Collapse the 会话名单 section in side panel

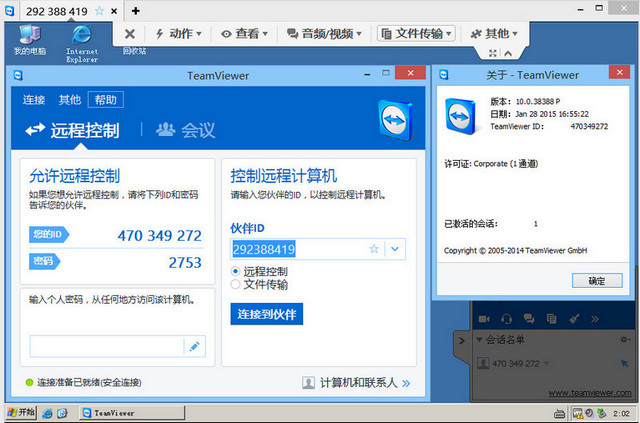[x=480, y=340]
